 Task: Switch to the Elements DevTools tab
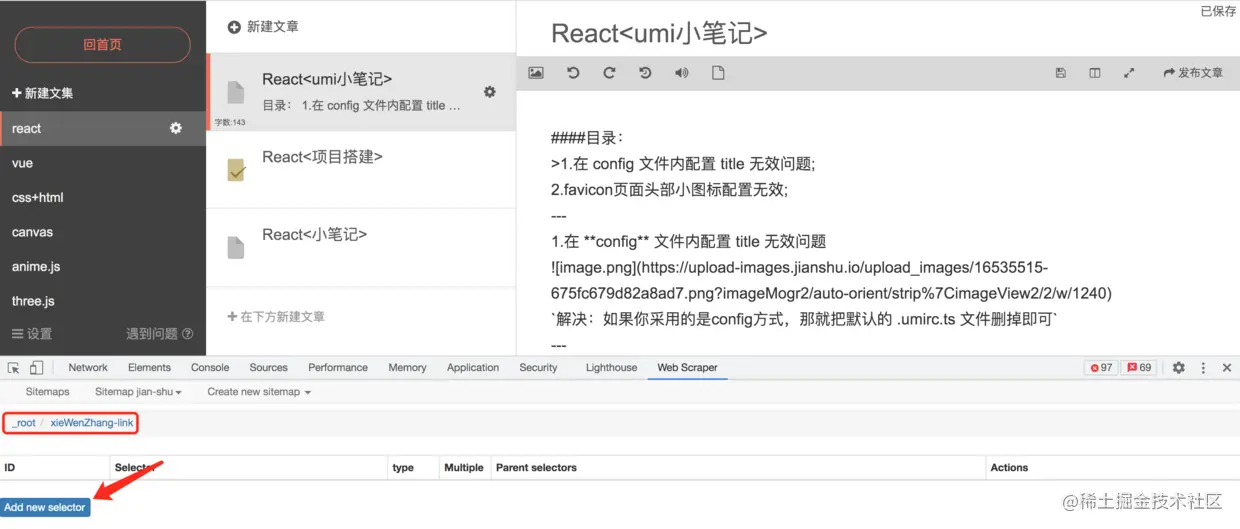[x=150, y=367]
